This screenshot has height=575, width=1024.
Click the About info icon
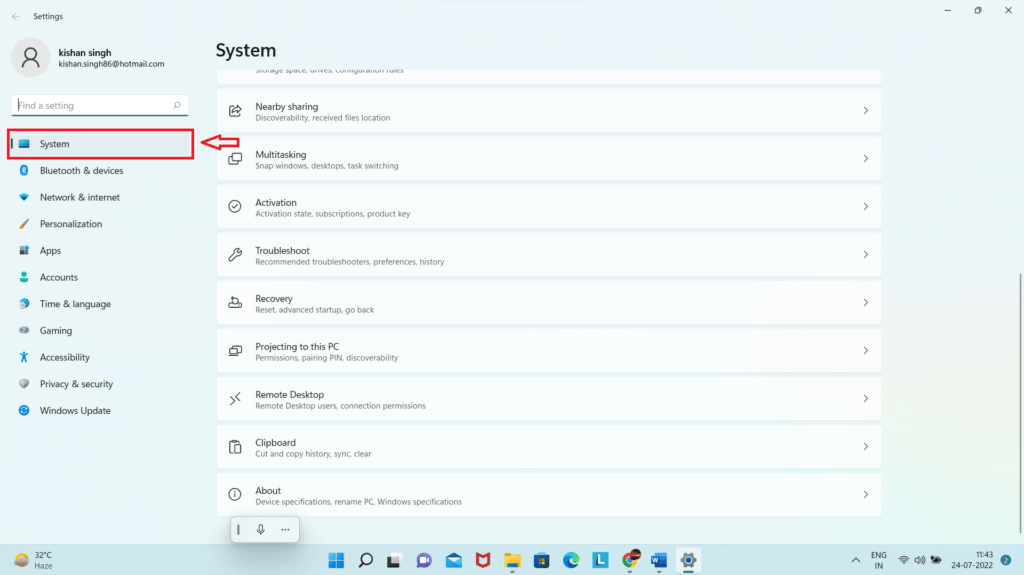(235, 495)
